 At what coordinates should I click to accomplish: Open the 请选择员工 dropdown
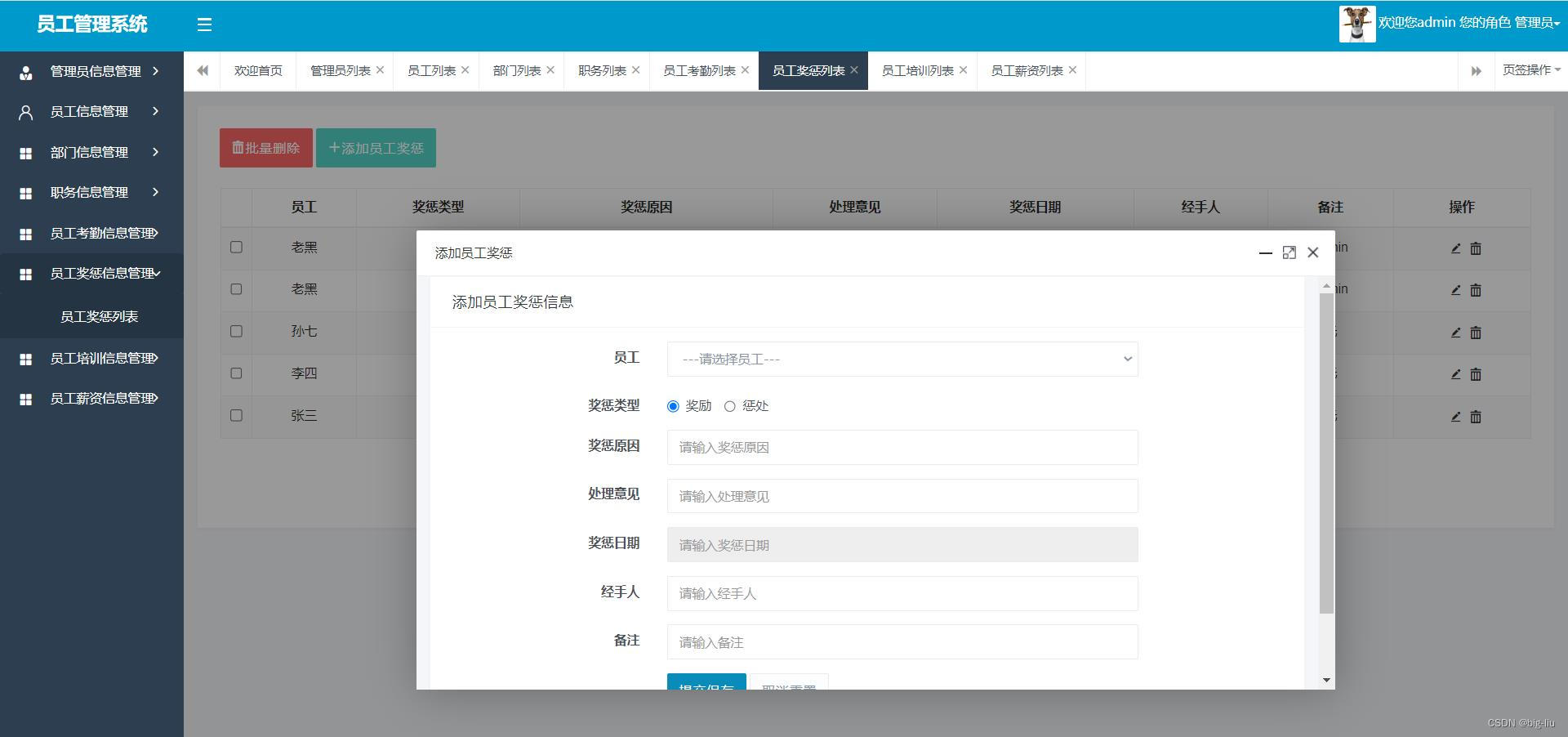902,360
